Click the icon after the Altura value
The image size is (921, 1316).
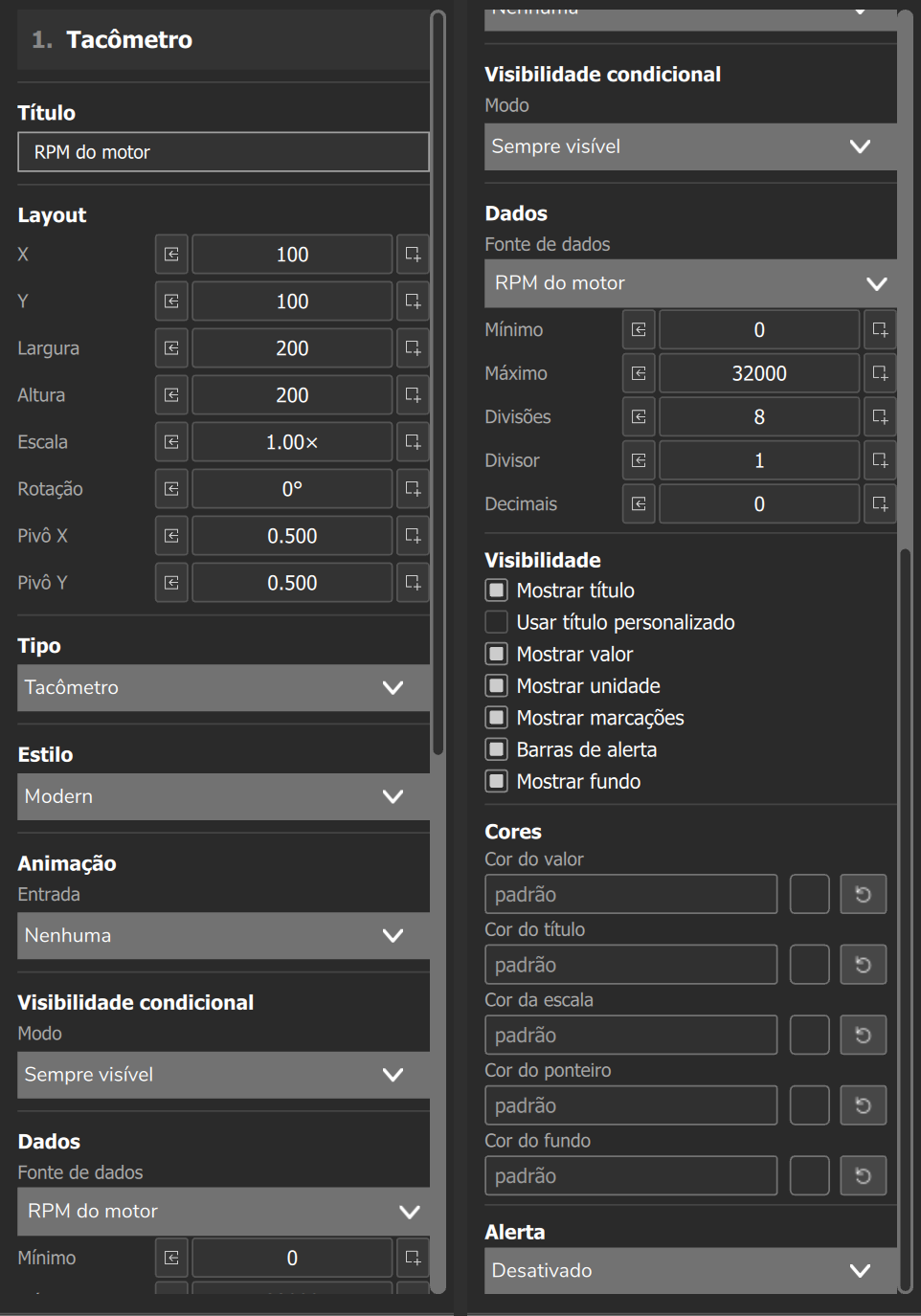pos(413,395)
